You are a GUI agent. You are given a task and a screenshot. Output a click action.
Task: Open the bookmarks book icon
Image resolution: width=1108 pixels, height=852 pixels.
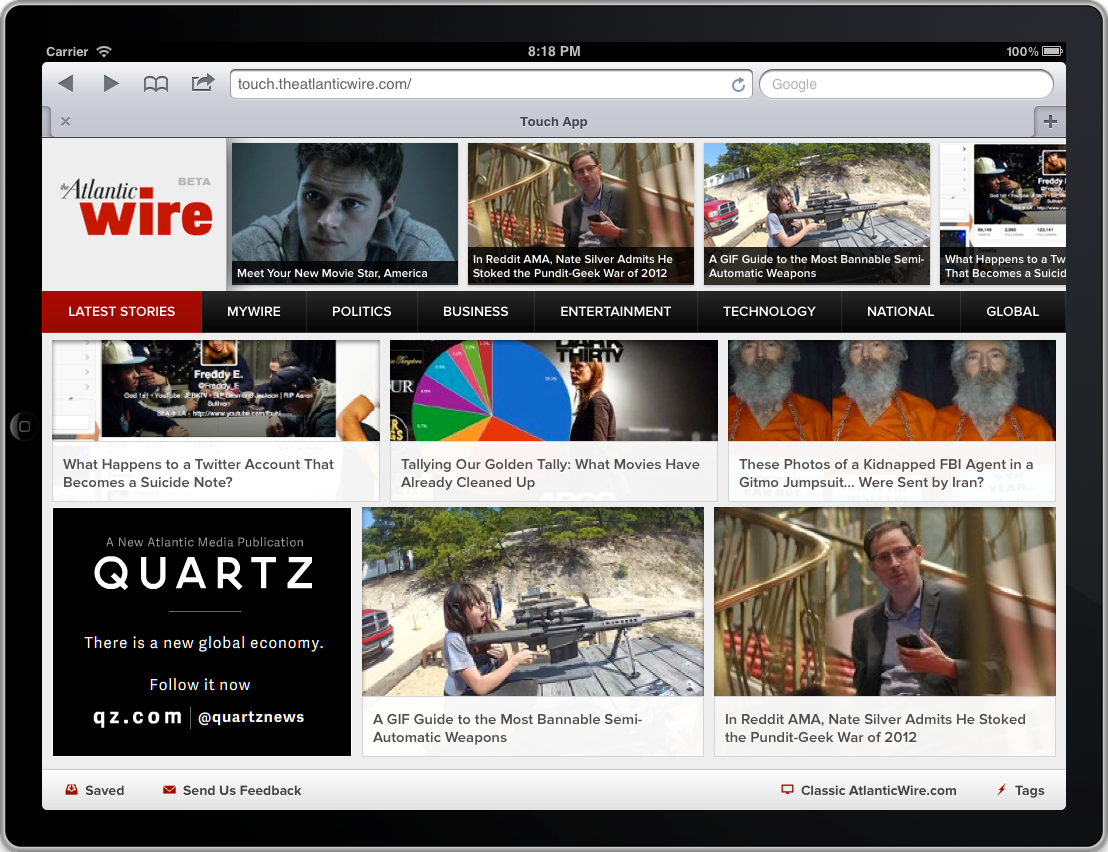155,84
